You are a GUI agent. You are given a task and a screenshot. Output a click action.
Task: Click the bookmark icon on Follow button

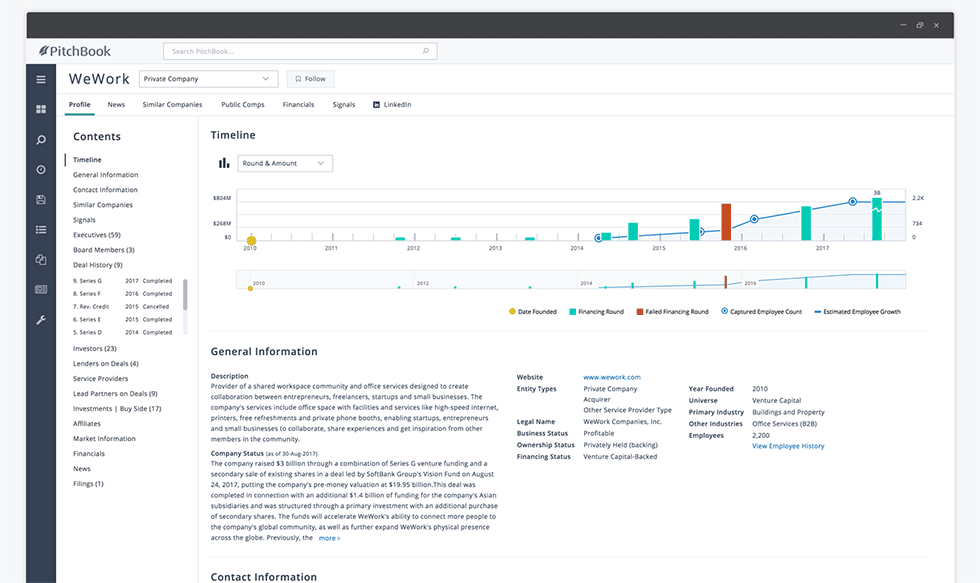point(298,79)
